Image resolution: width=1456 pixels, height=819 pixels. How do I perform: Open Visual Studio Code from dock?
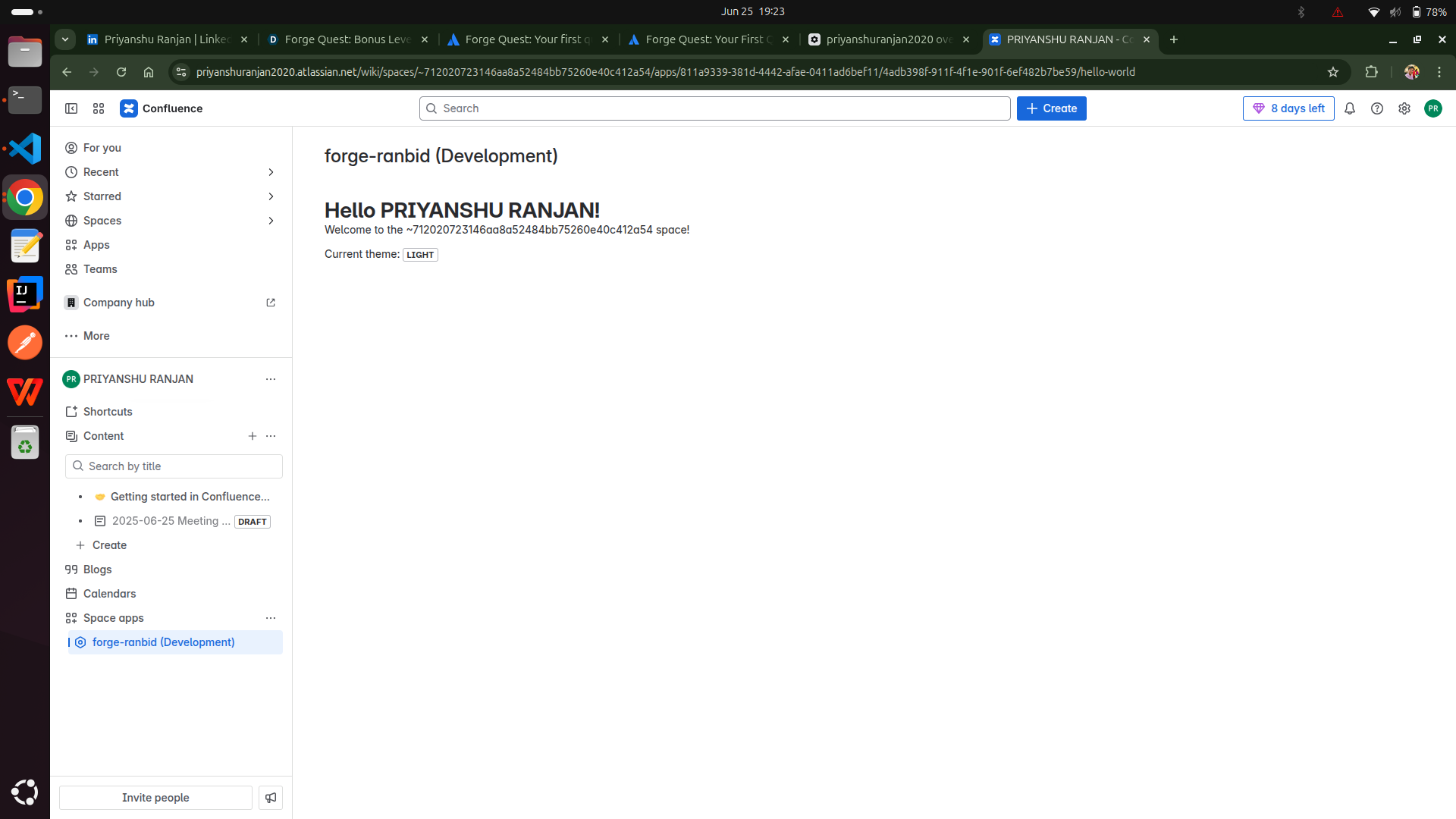coord(25,149)
